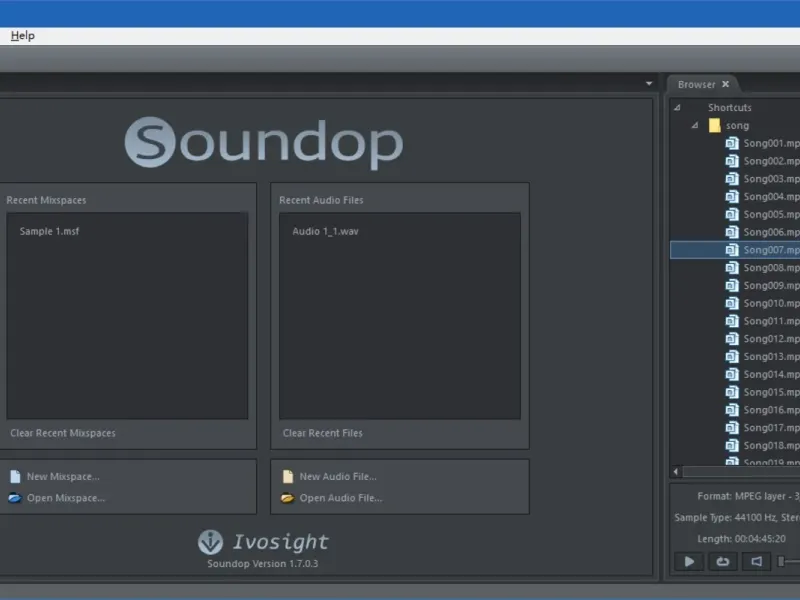Select Song014.mp3 in the browser tree

coord(771,374)
